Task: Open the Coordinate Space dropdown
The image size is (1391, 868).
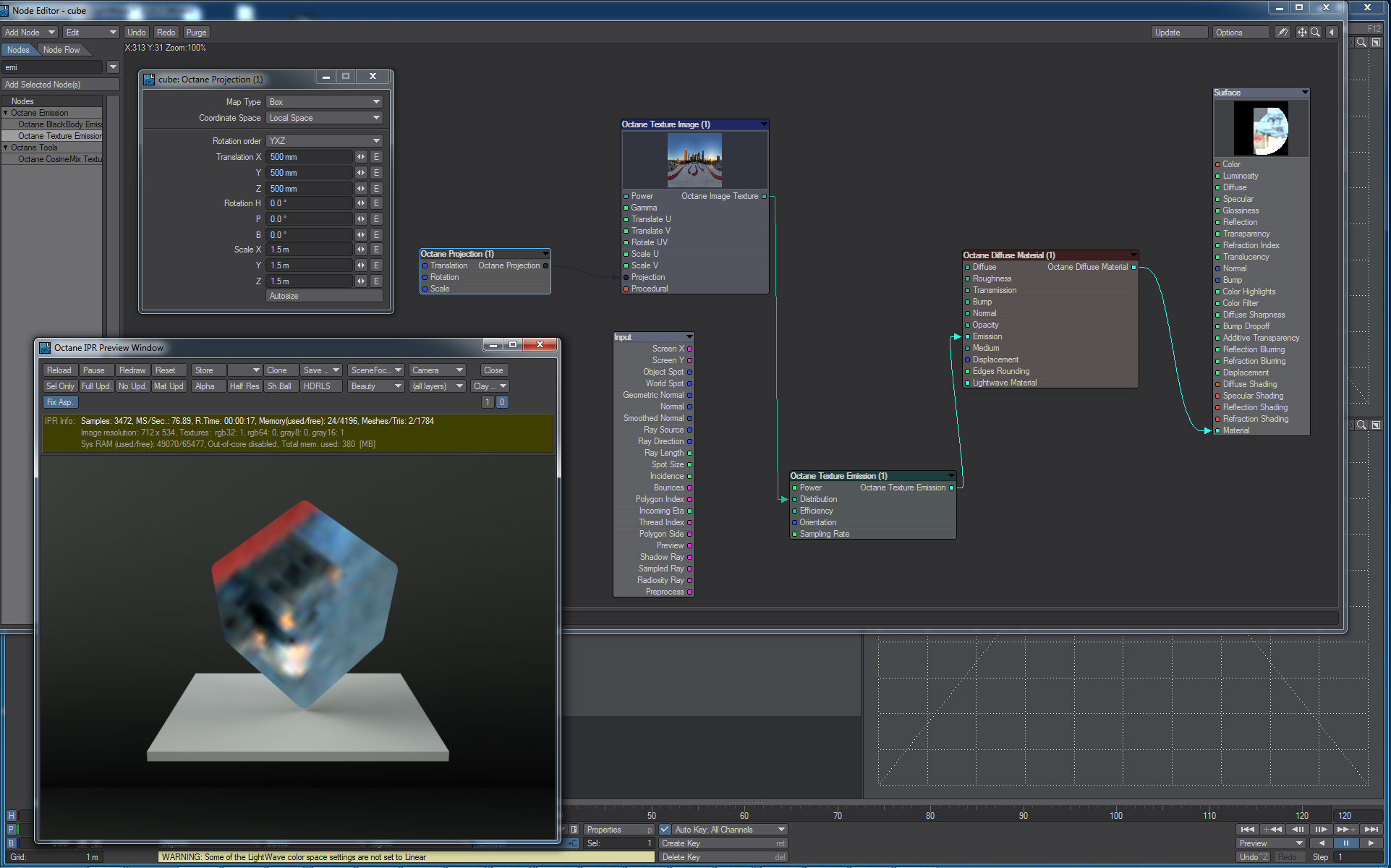Action: 324,118
